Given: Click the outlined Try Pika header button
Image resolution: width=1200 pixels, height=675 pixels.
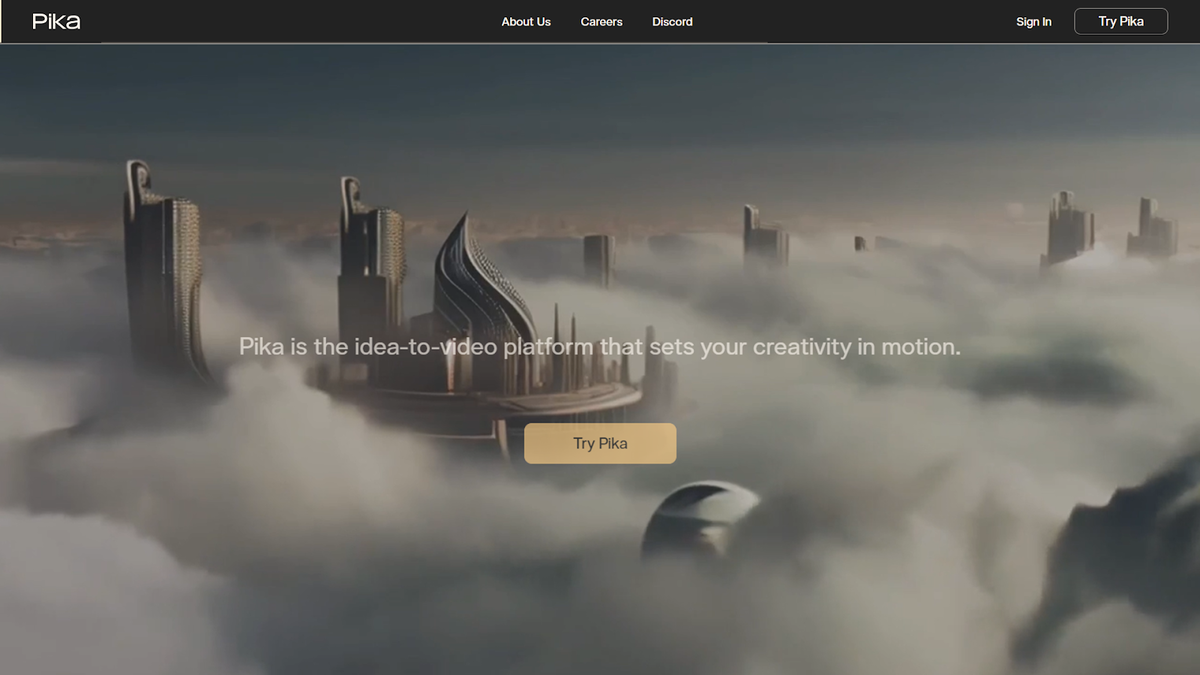Looking at the screenshot, I should [1121, 21].
